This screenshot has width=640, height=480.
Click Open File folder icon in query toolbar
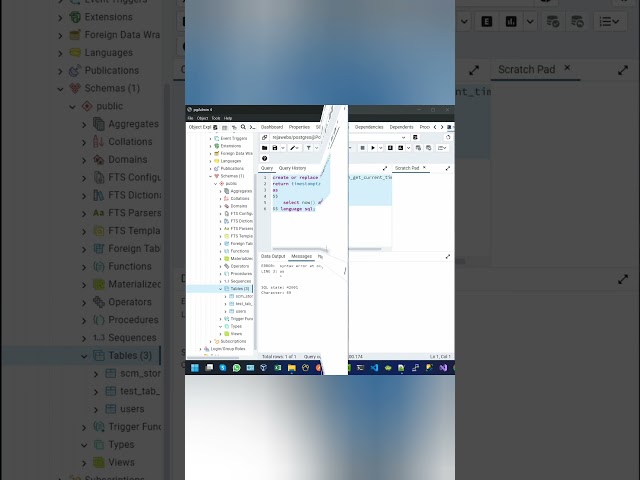pos(264,148)
